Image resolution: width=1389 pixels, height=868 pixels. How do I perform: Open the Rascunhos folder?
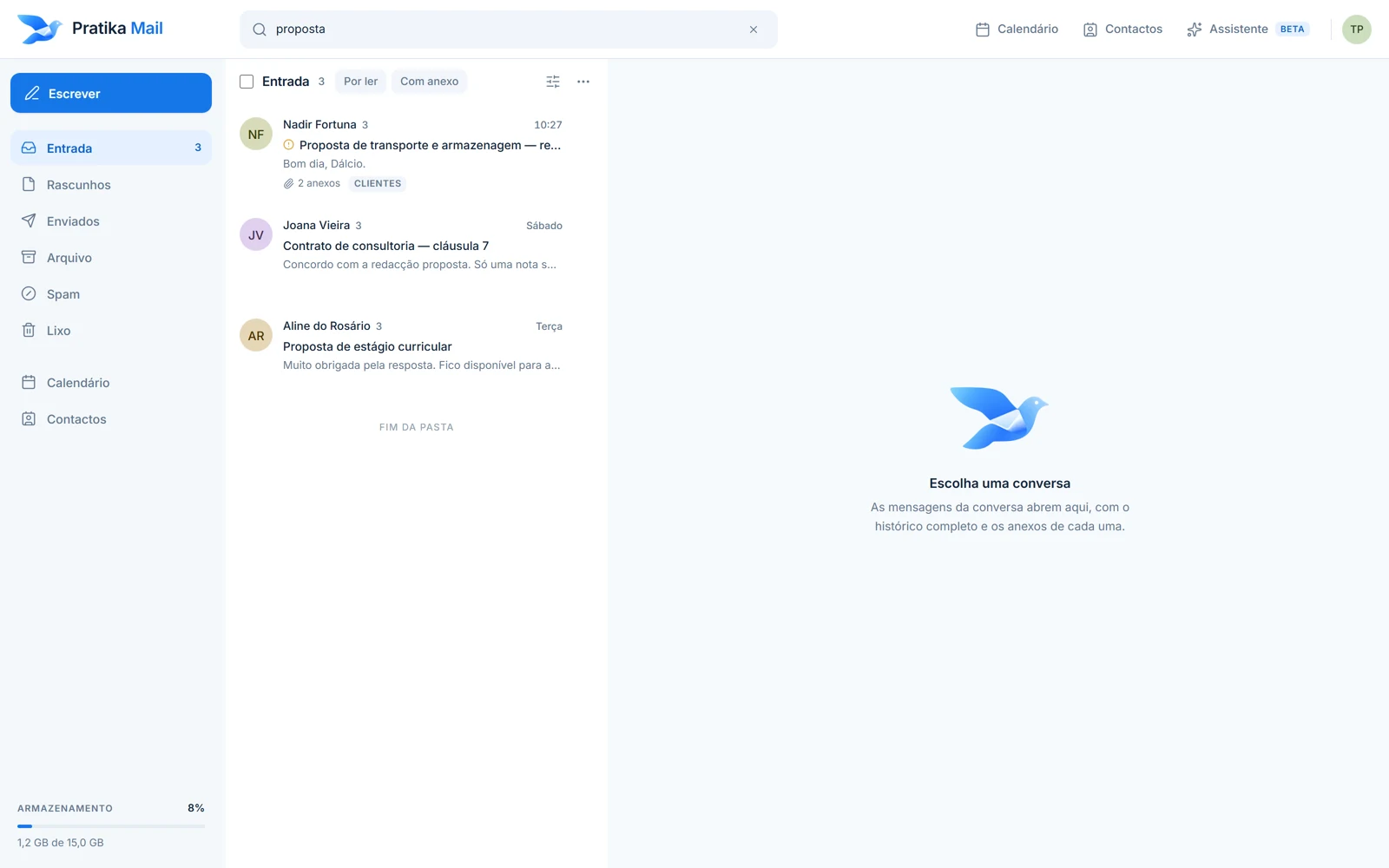click(111, 184)
